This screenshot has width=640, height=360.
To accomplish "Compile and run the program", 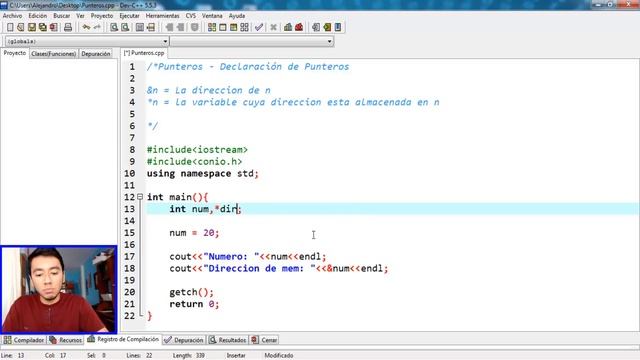I will 233,27.
